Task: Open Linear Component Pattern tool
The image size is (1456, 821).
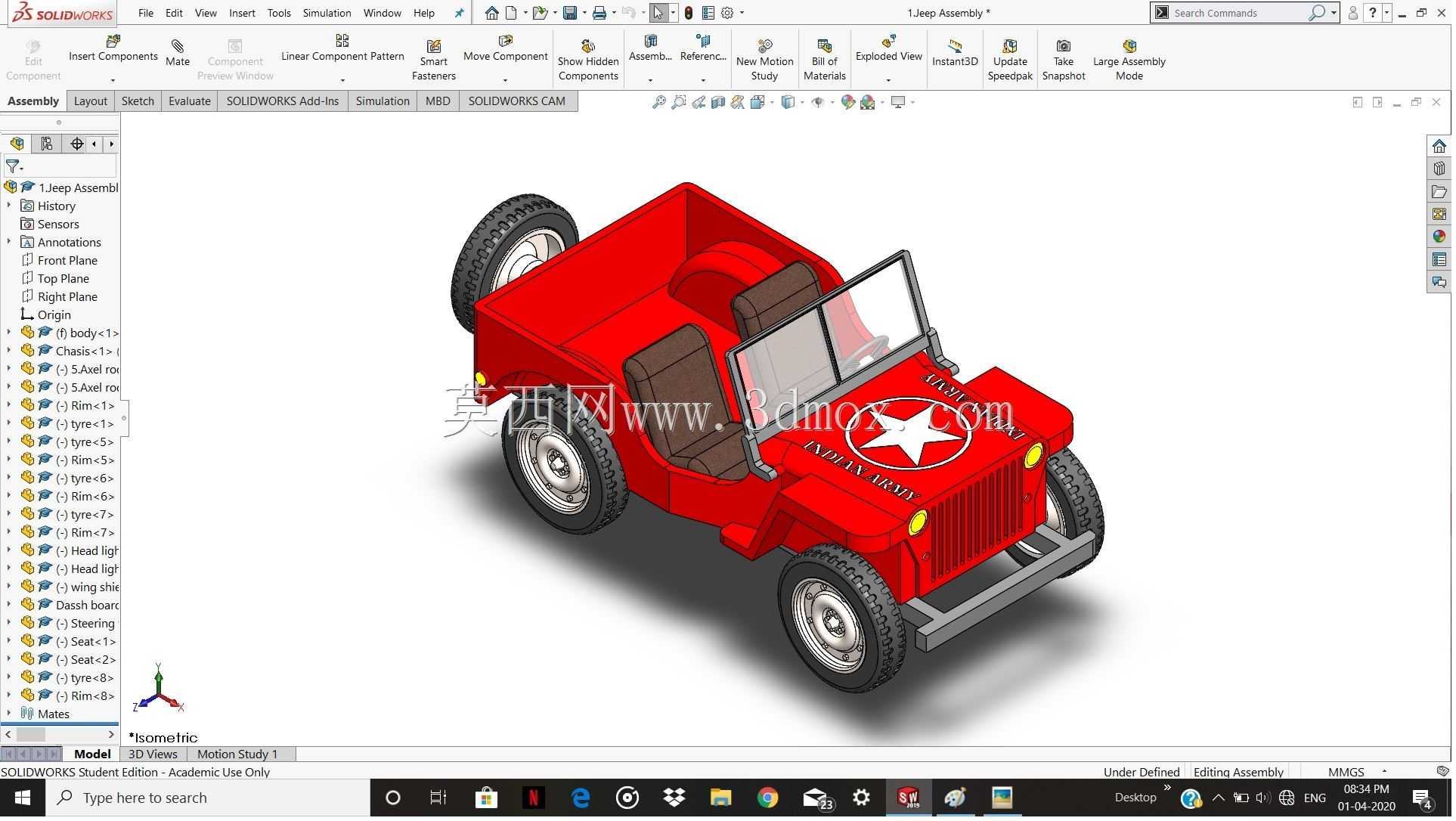Action: pos(343,48)
